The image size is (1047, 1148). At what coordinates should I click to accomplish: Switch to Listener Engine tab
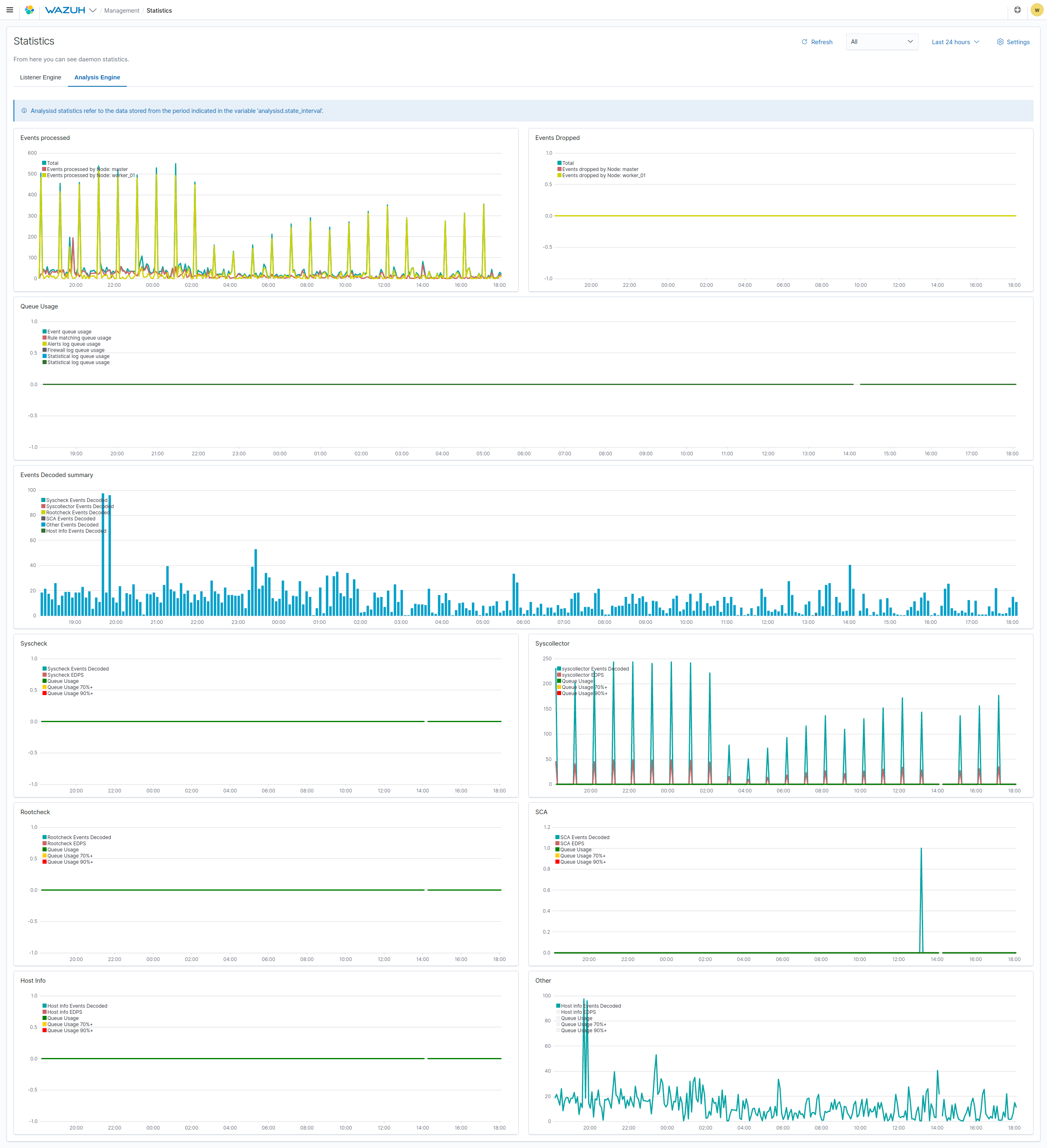[40, 77]
